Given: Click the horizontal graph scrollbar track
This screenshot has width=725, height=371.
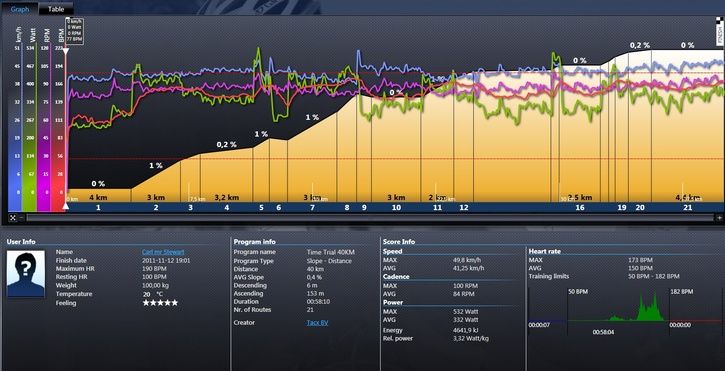Looking at the screenshot, I should (371, 217).
